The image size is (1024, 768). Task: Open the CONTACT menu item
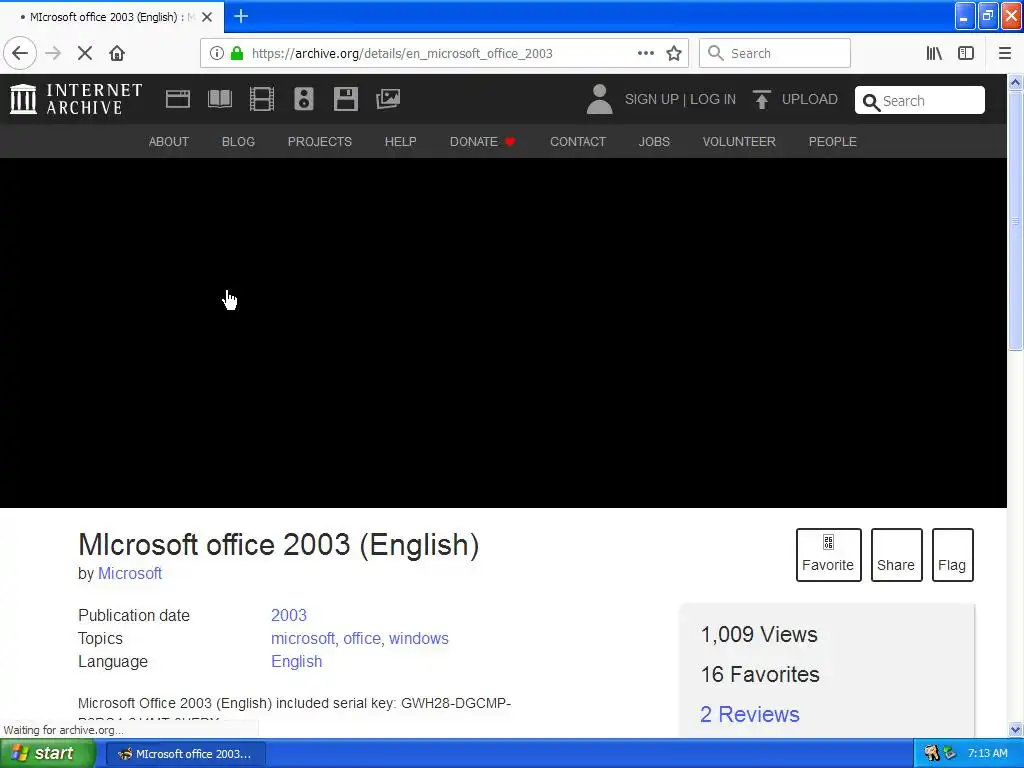(x=578, y=142)
